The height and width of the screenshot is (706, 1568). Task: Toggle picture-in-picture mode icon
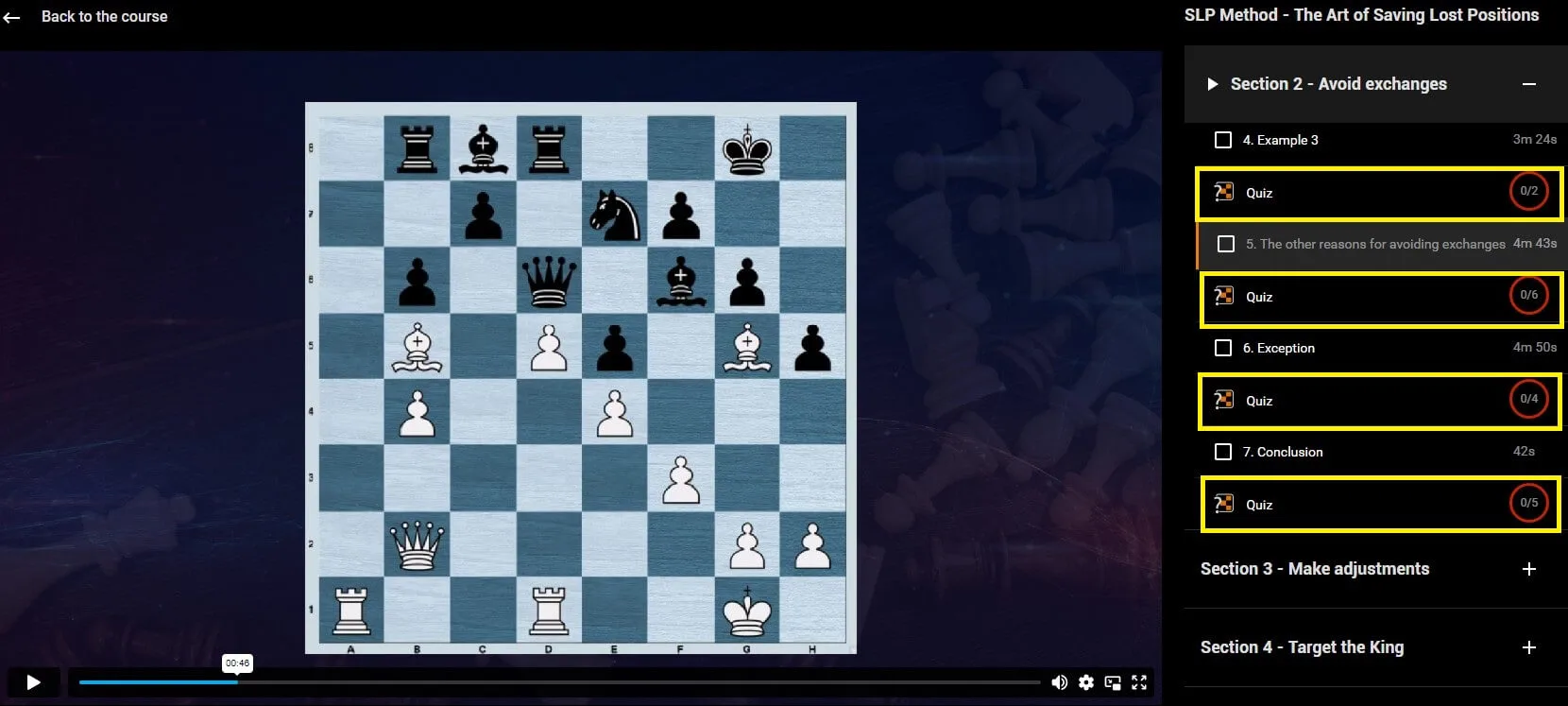click(1113, 682)
